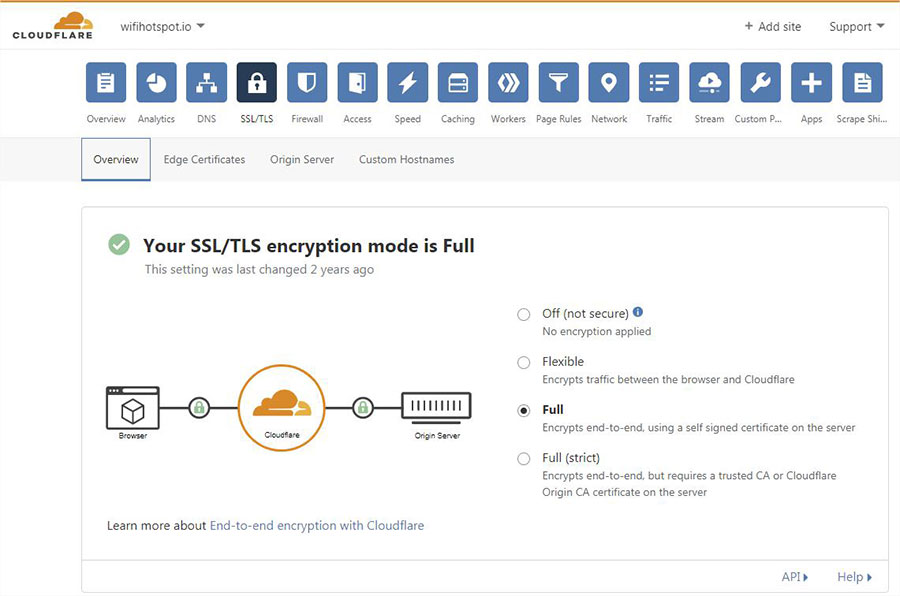
Task: Open the Stream cloud icon
Action: [x=709, y=83]
